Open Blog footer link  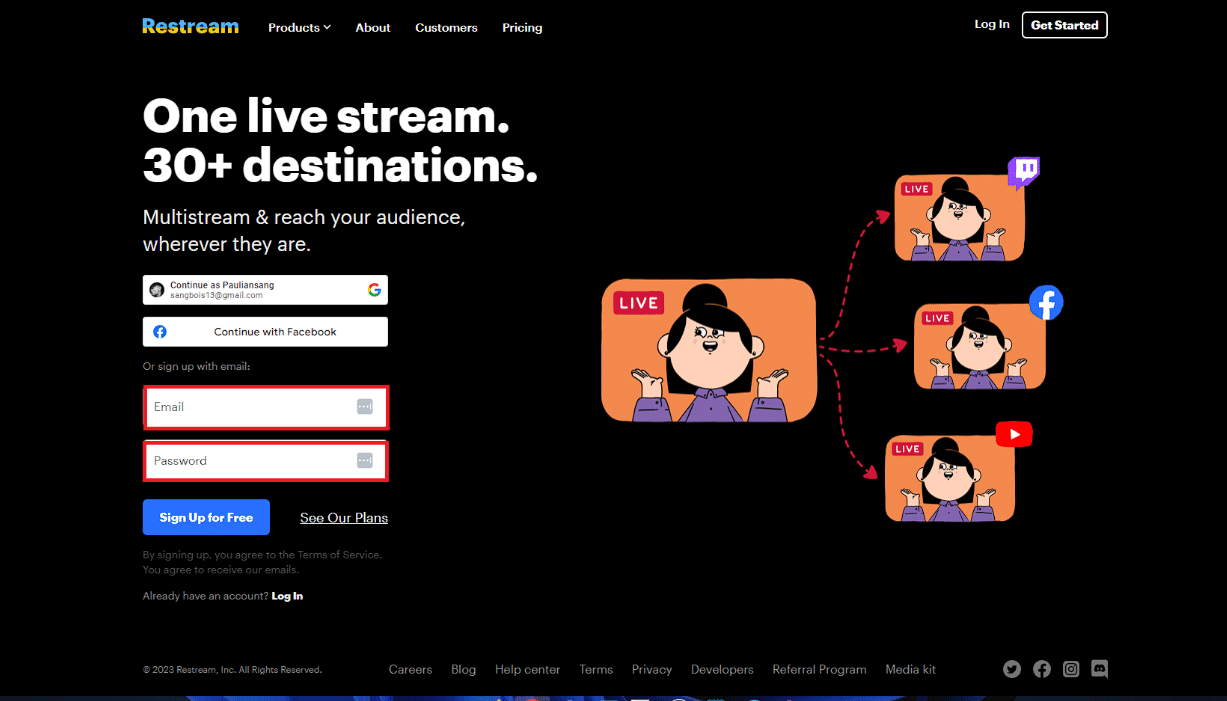464,670
